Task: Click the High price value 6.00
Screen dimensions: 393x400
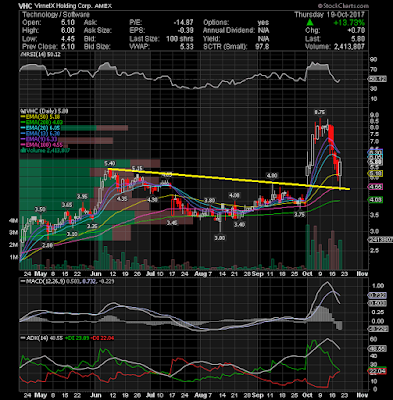Action: pos(67,30)
